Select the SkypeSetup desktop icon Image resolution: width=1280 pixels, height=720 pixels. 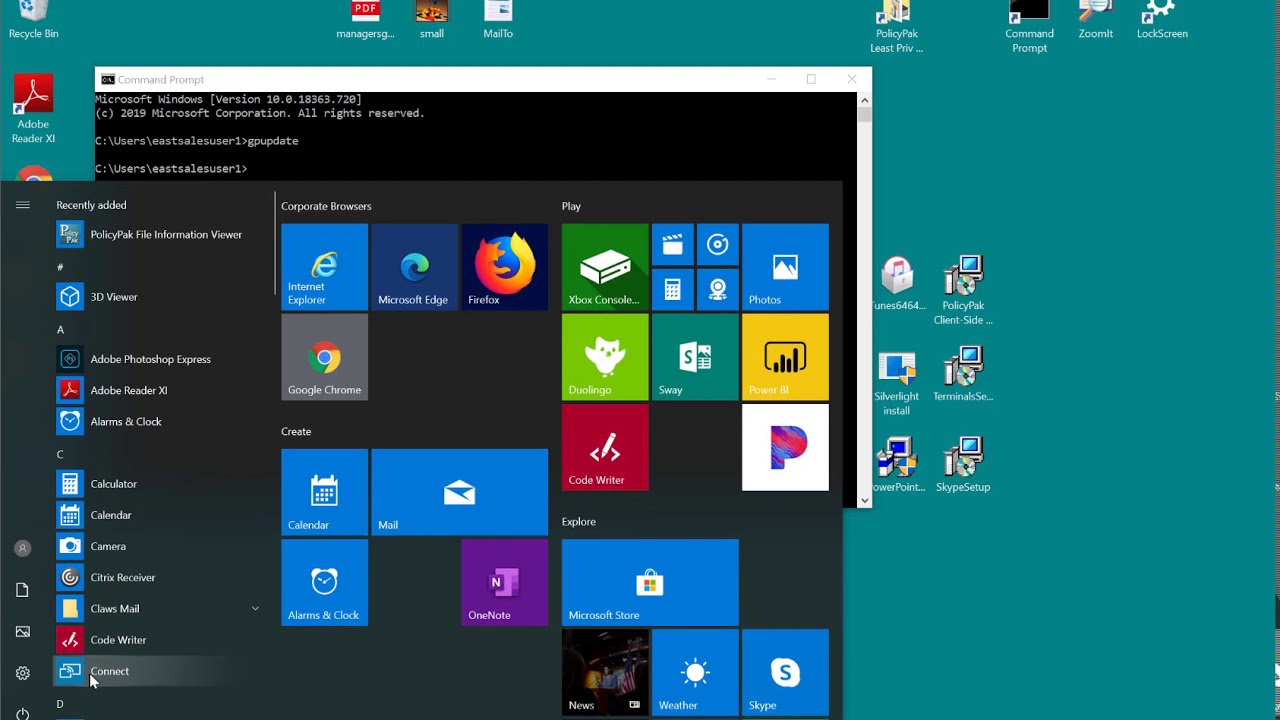click(963, 464)
